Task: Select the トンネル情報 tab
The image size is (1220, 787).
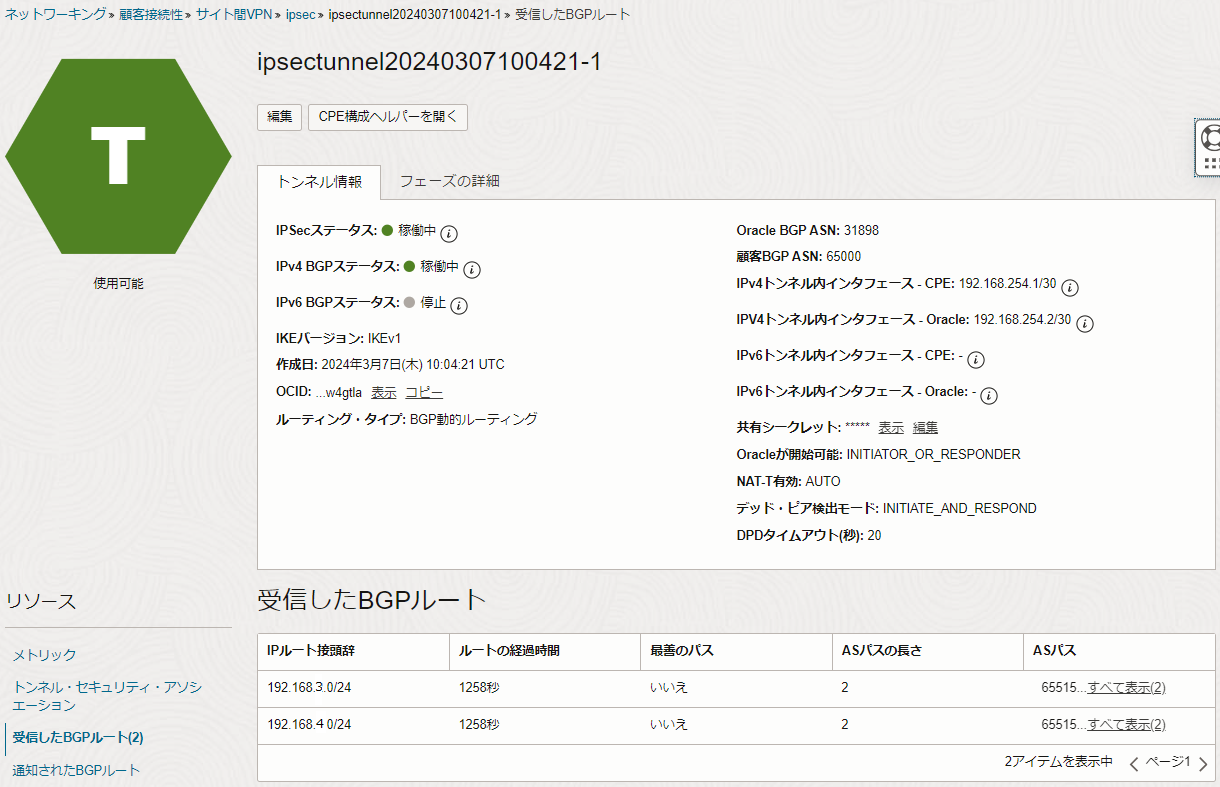Action: [x=319, y=182]
